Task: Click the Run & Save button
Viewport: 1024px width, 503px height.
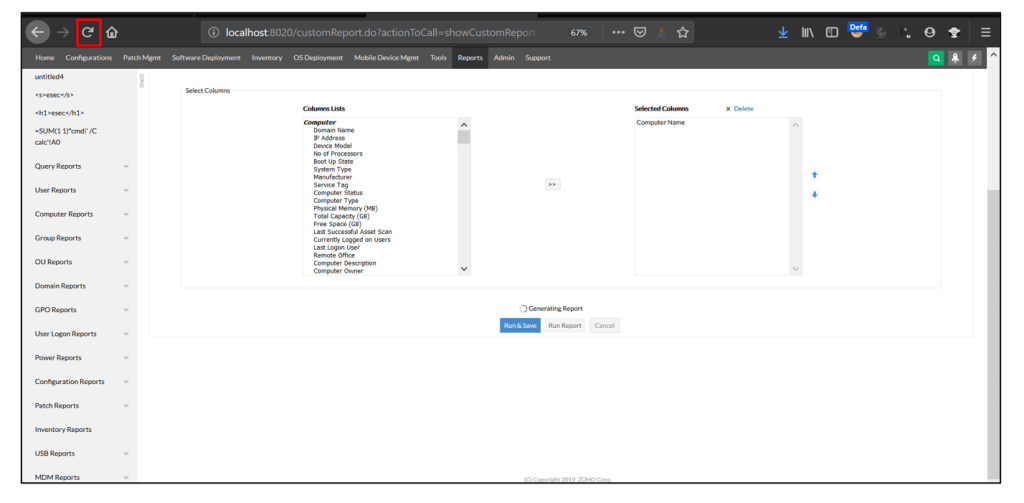Action: click(520, 326)
